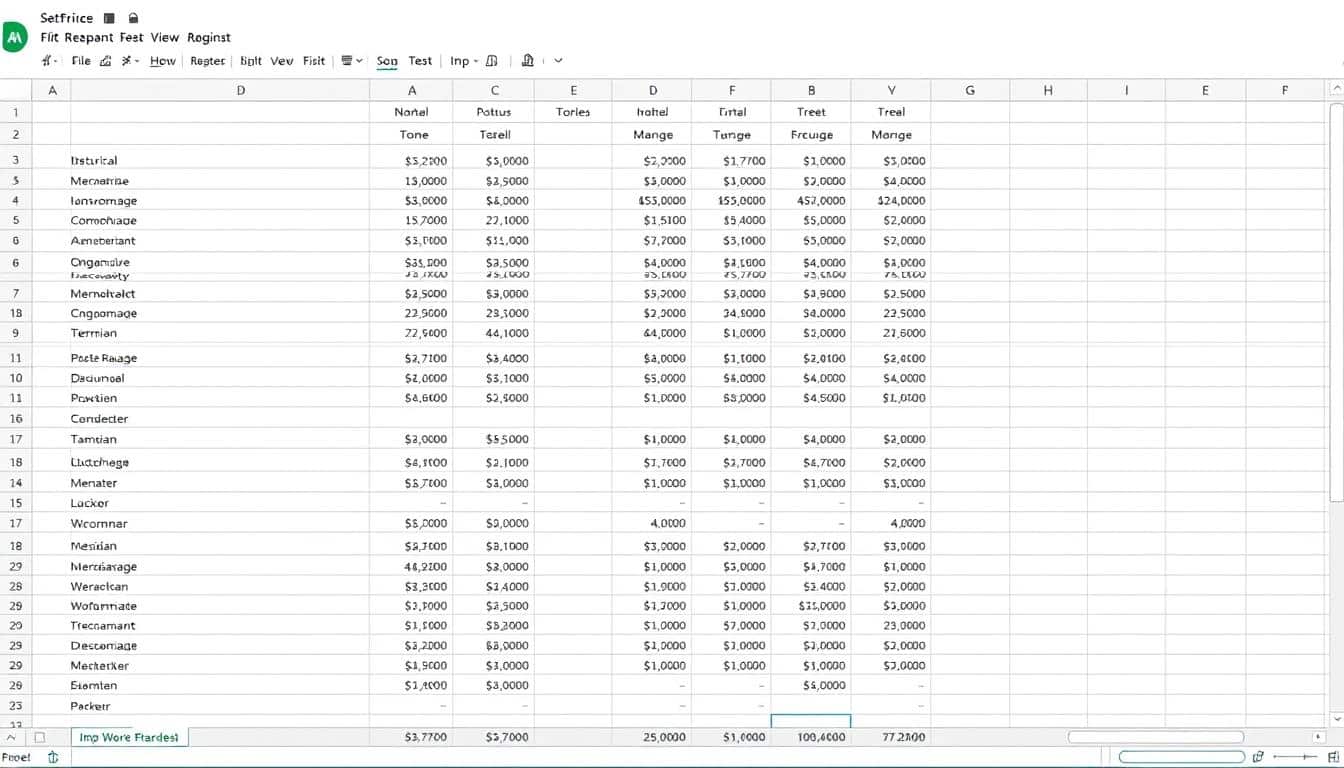The width and height of the screenshot is (1344, 768).
Task: Click the Nonal header cell
Action: (411, 112)
